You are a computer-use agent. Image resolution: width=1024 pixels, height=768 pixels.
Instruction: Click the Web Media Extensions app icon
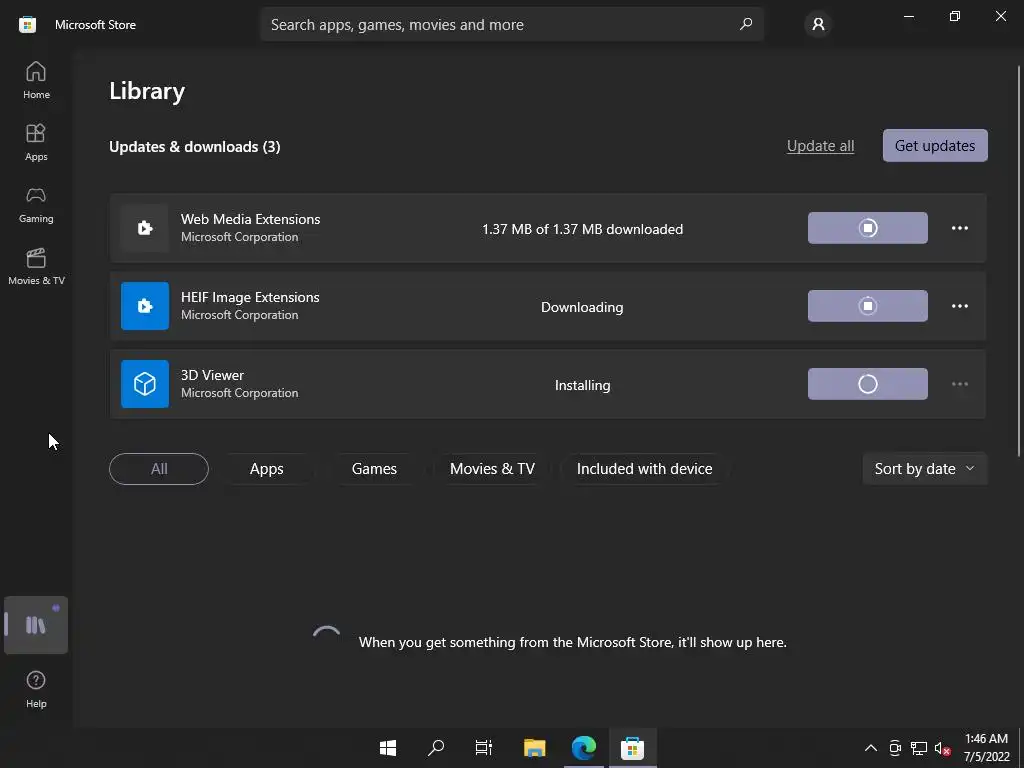pos(145,228)
